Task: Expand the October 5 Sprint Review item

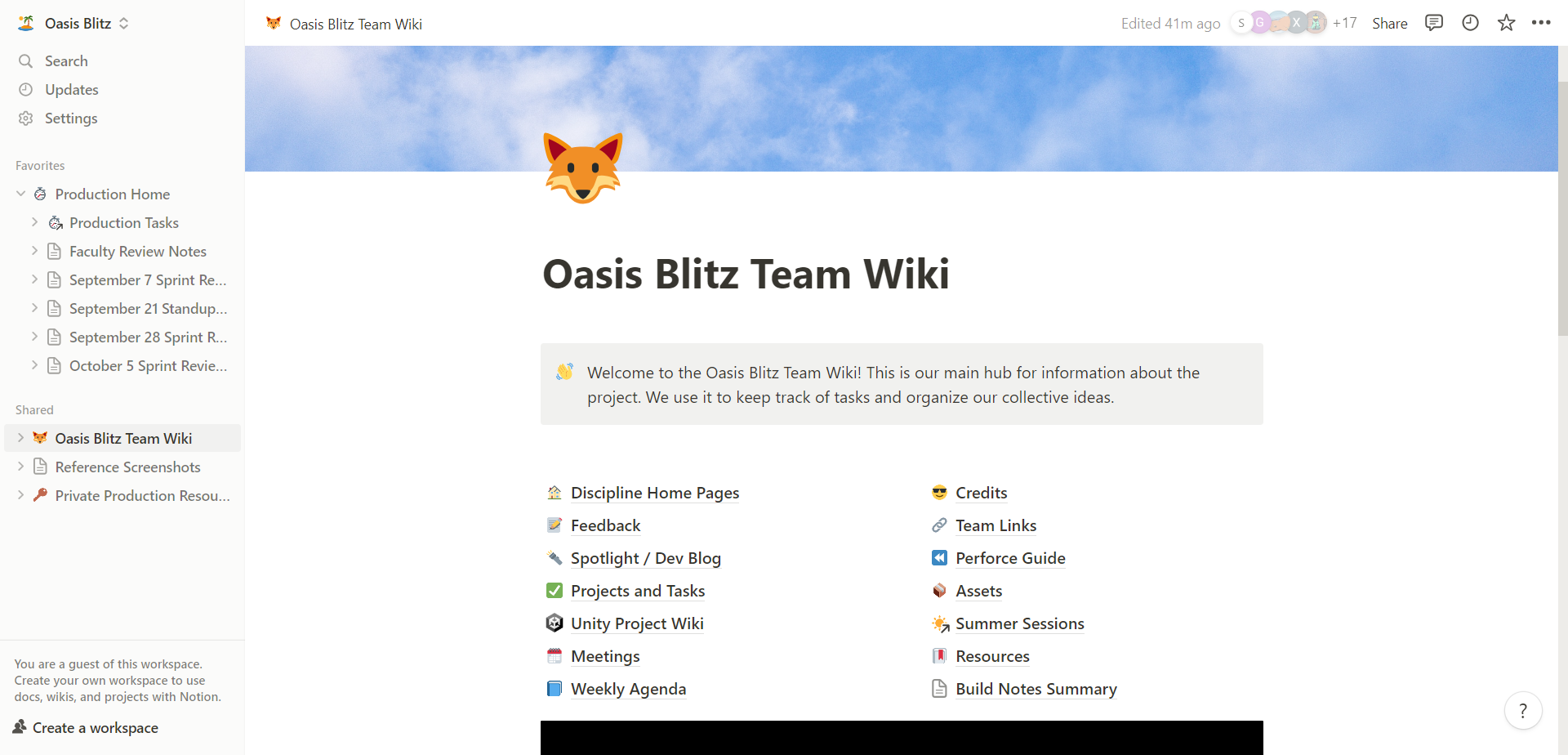Action: [34, 365]
